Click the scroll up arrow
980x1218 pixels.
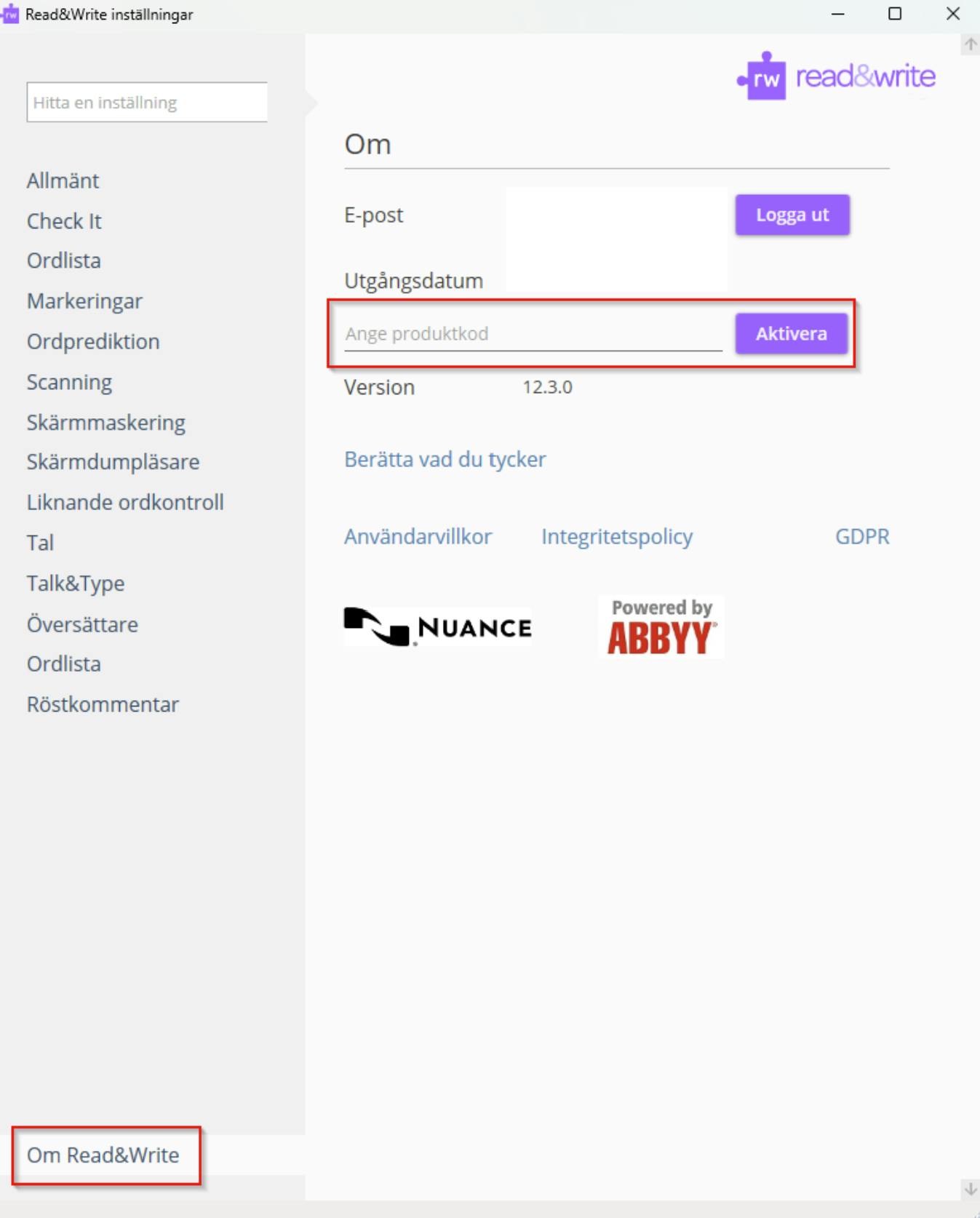coord(971,45)
